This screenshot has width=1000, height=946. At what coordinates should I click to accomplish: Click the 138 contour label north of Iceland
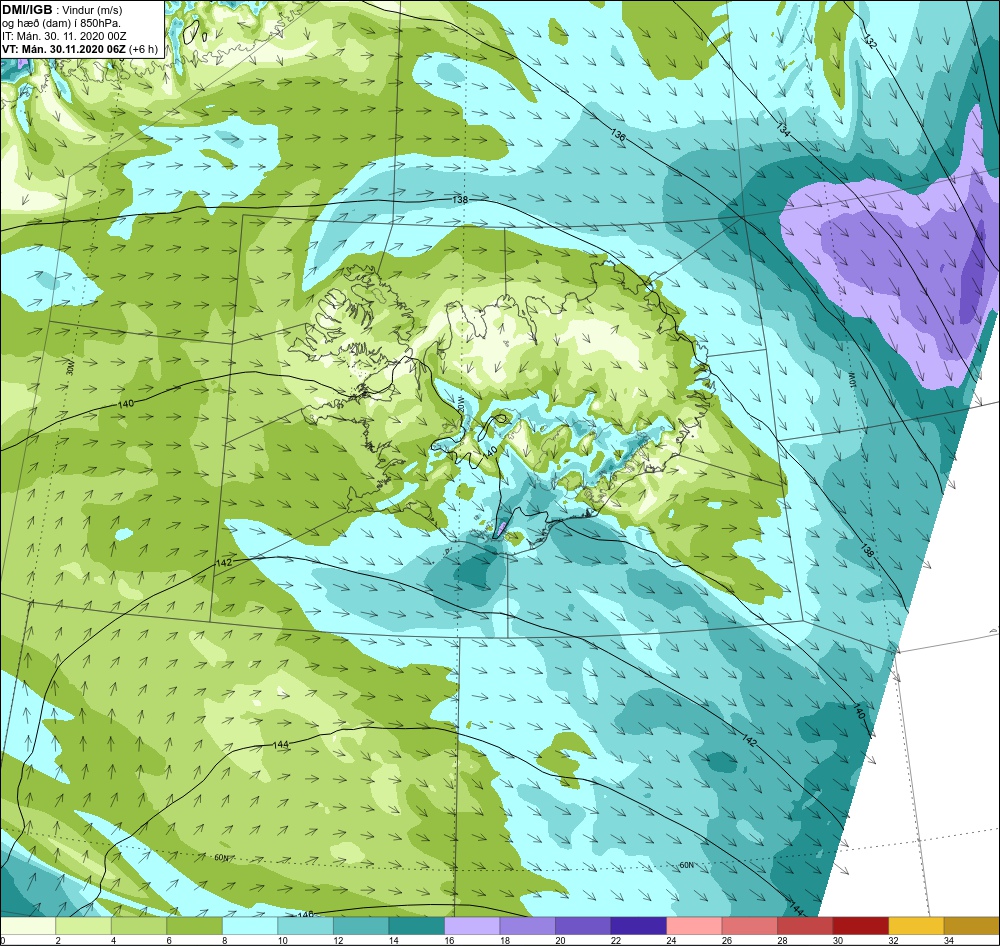pyautogui.click(x=460, y=200)
